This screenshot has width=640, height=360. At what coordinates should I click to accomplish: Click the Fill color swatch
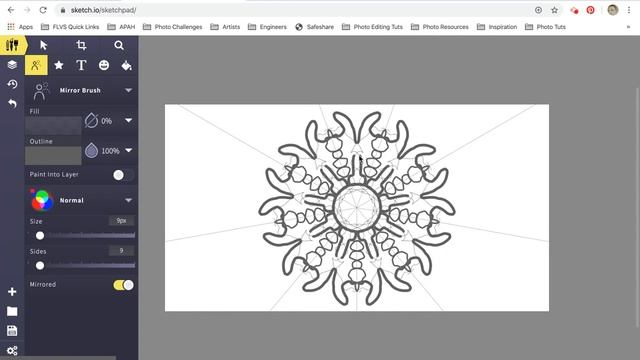tap(53, 125)
